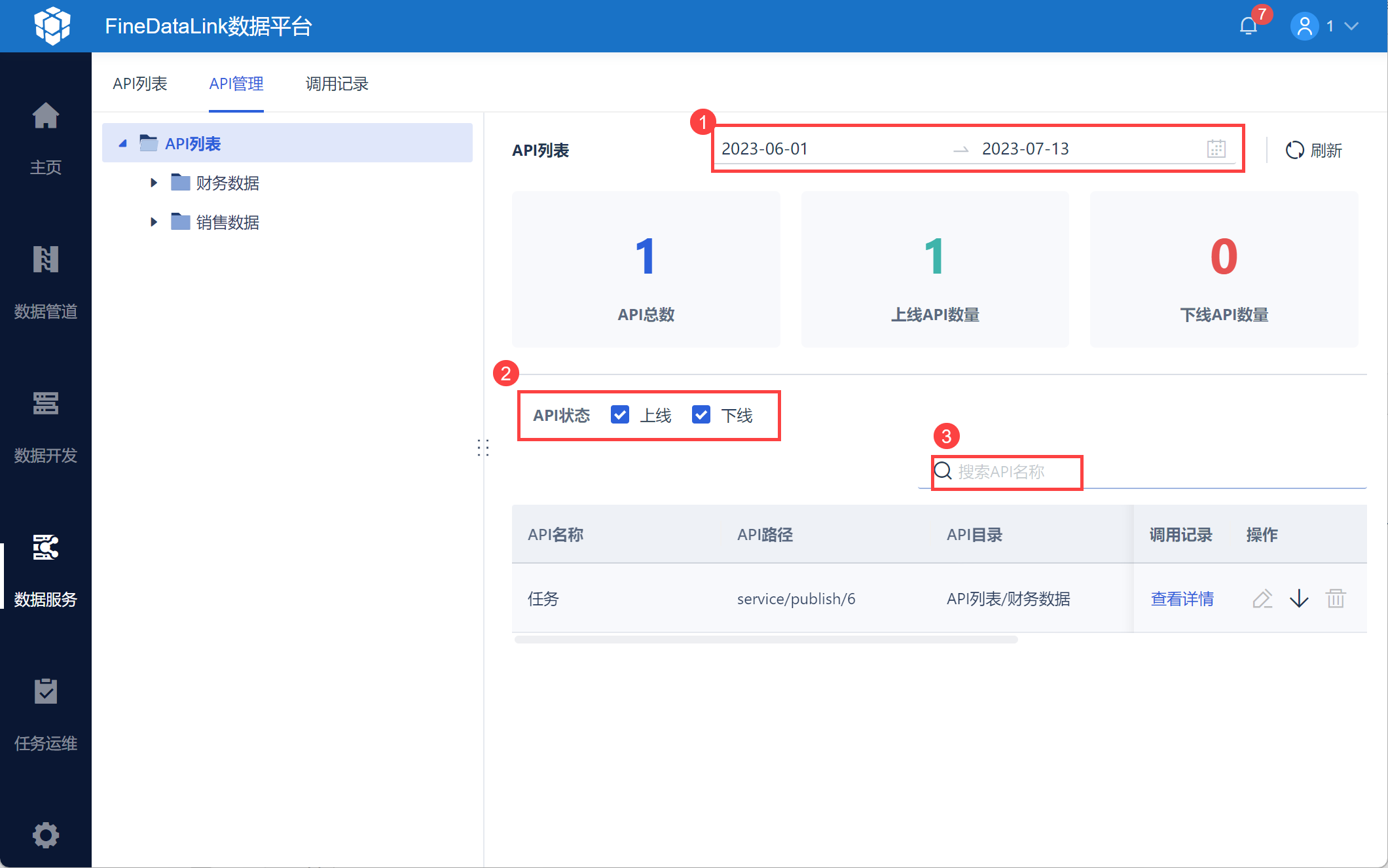Uncheck the 上线 status checkbox
1388x868 pixels.
620,414
